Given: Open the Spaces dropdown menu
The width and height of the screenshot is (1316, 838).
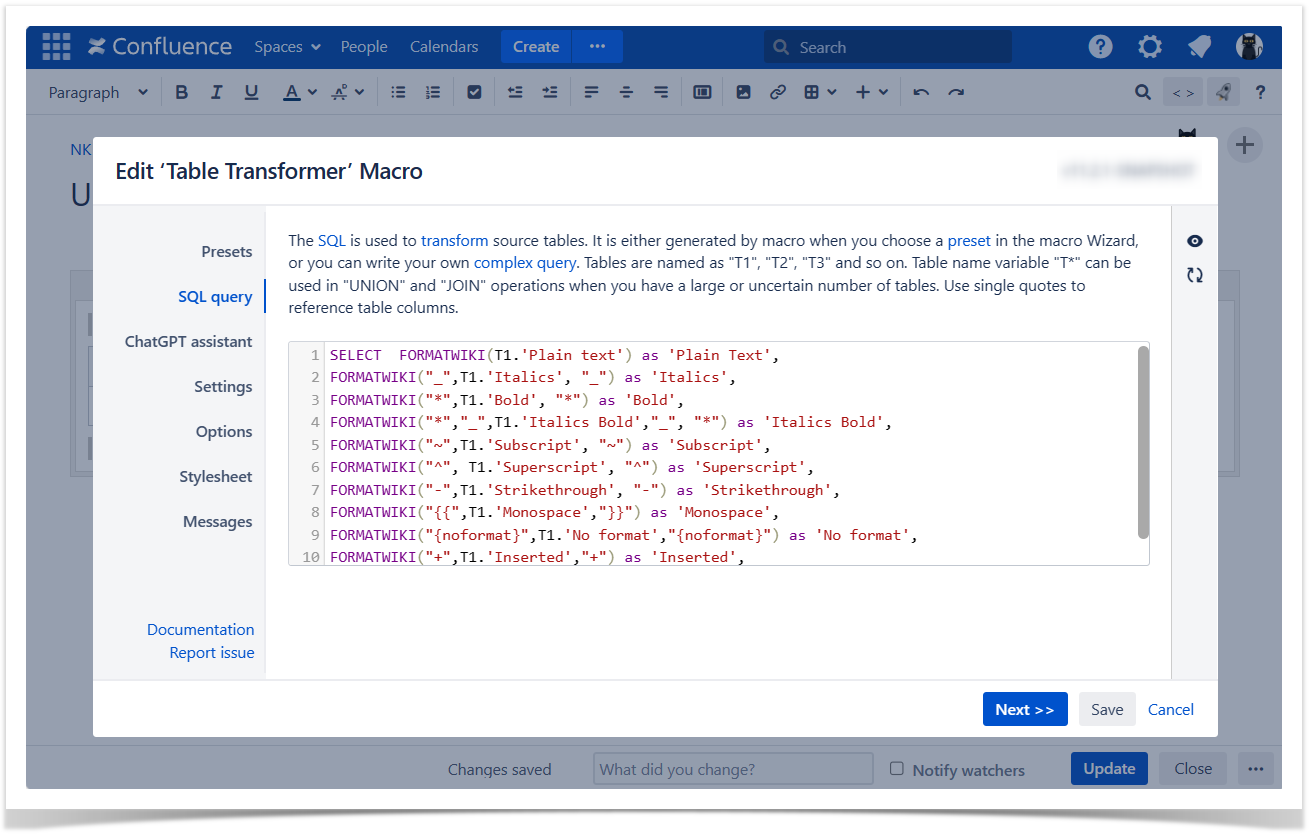Looking at the screenshot, I should pos(287,47).
